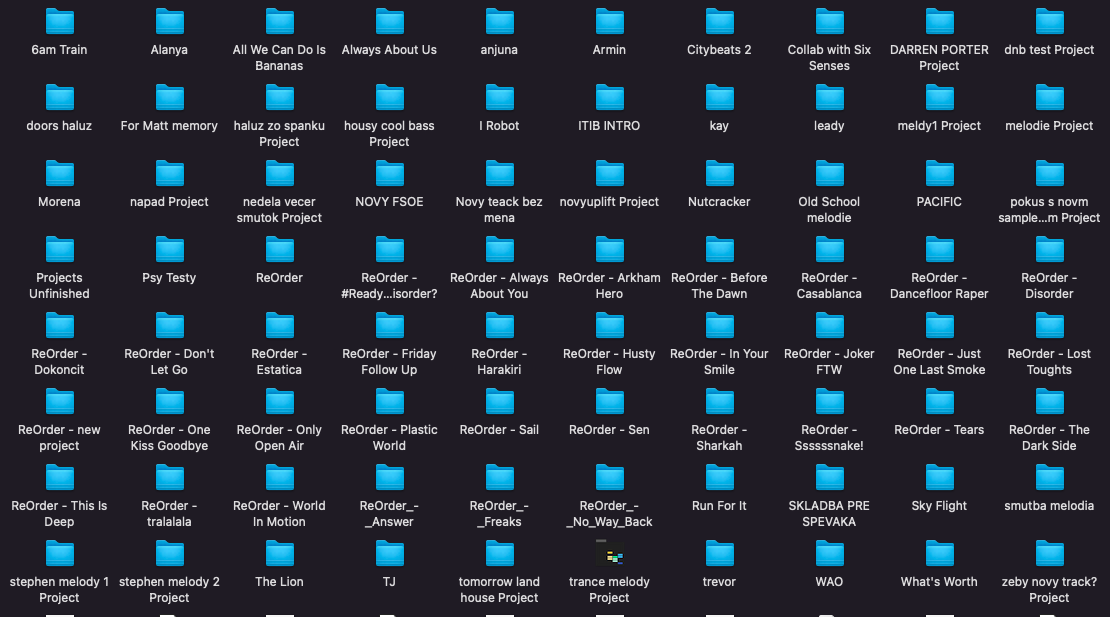Click the 'ReOrder - Tears' label
Screen dimensions: 1110x617
click(939, 430)
